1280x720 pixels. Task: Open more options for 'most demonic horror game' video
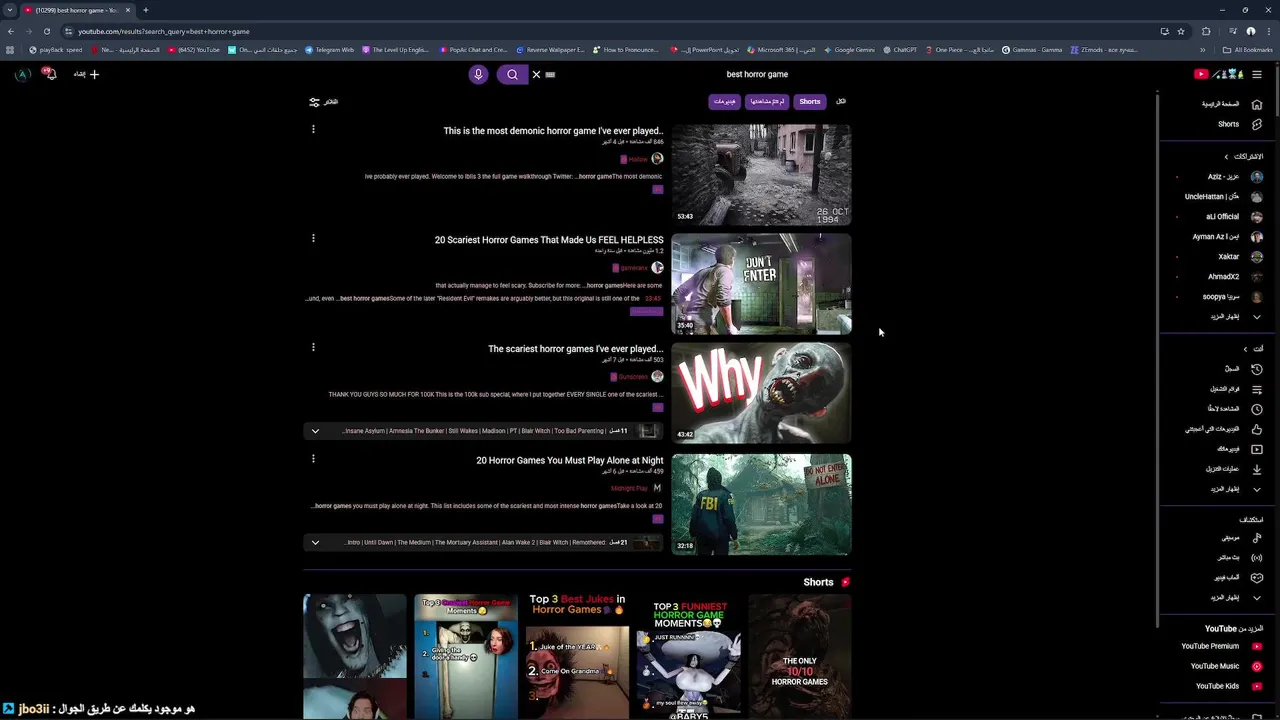[x=313, y=129]
